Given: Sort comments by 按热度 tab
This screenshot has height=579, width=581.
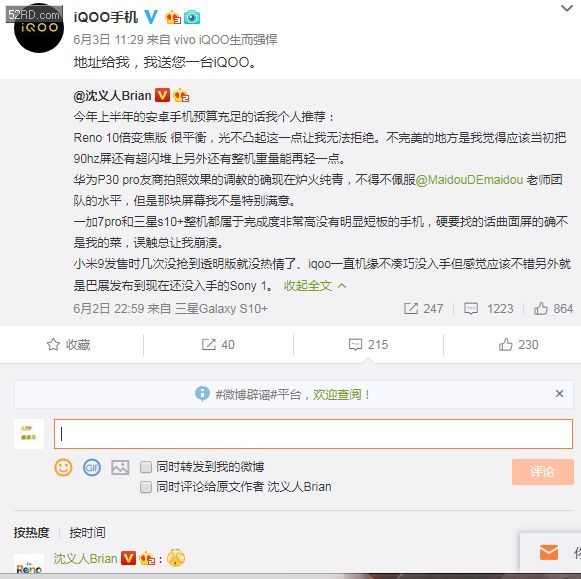Looking at the screenshot, I should tap(31, 533).
